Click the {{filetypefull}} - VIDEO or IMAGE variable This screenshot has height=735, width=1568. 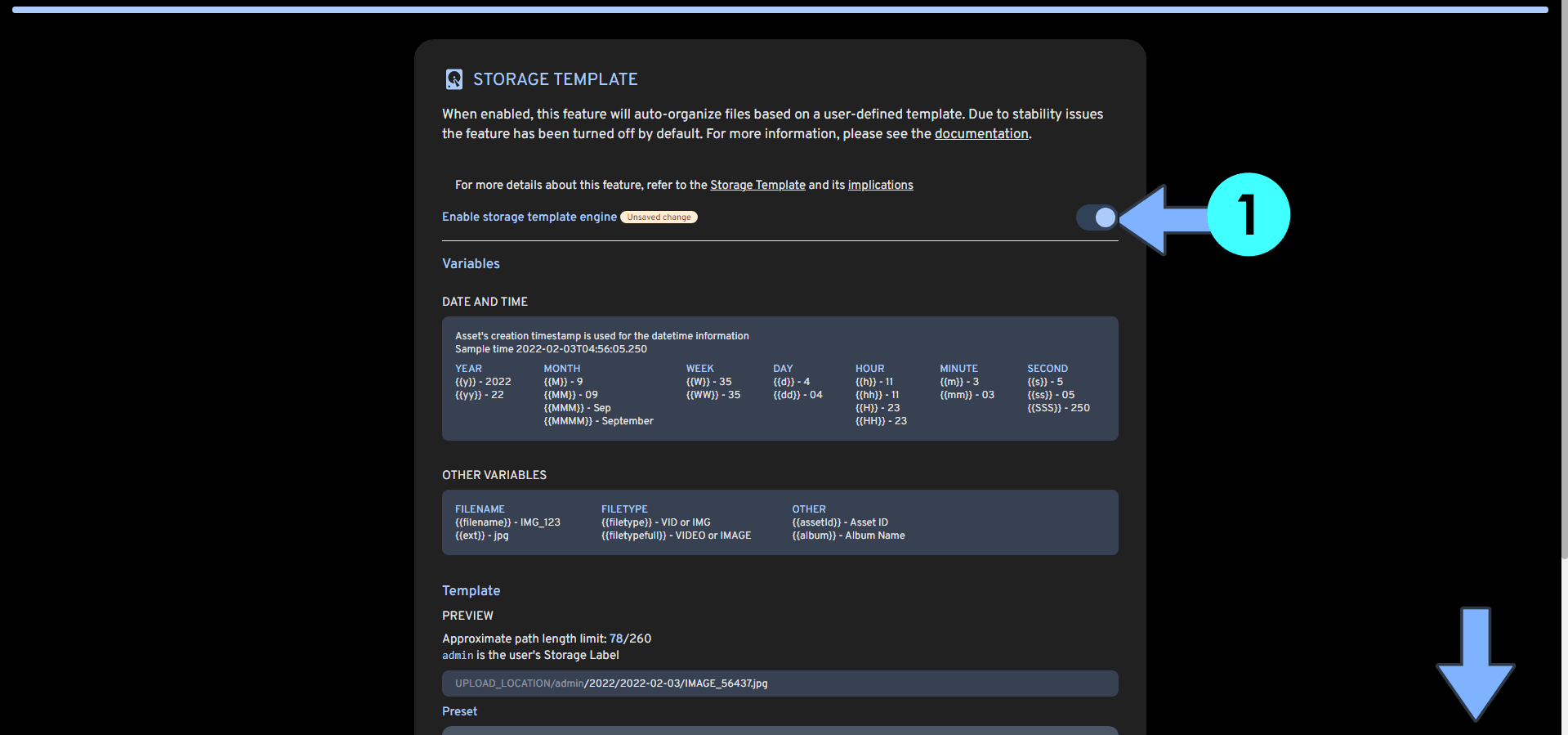point(676,536)
